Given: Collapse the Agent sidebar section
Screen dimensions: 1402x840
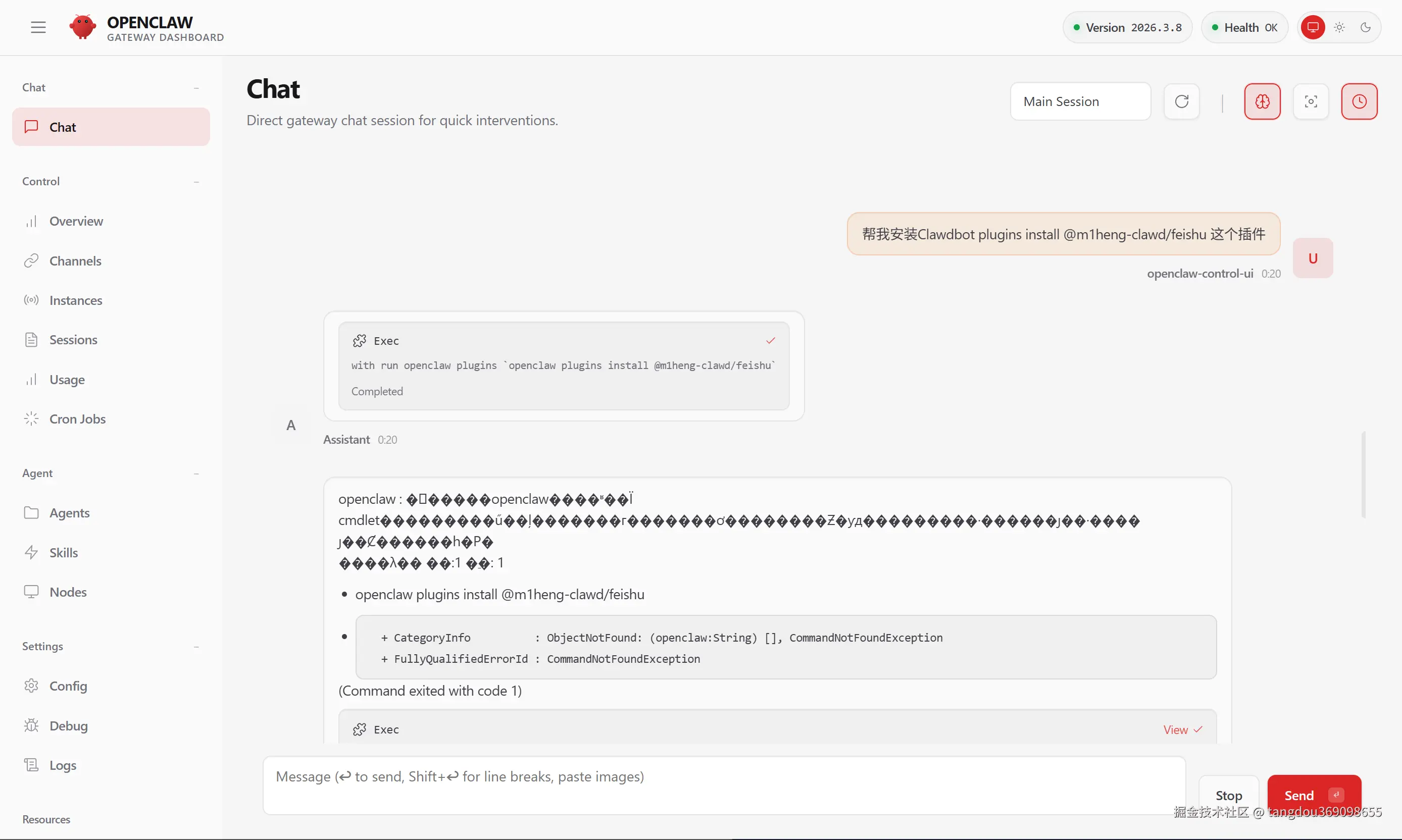Looking at the screenshot, I should 196,473.
